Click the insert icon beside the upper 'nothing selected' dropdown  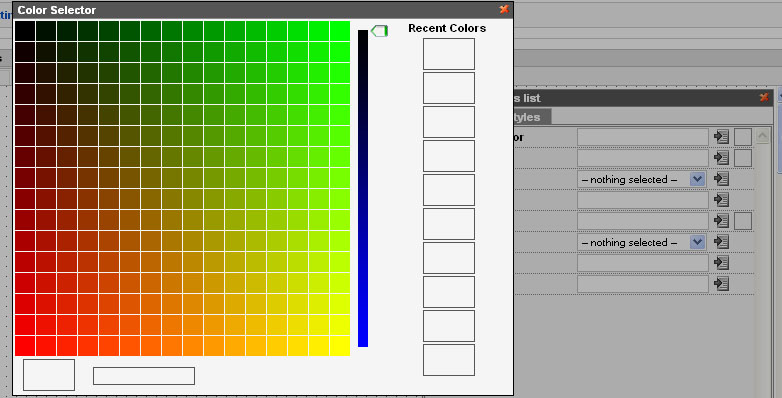[721, 179]
